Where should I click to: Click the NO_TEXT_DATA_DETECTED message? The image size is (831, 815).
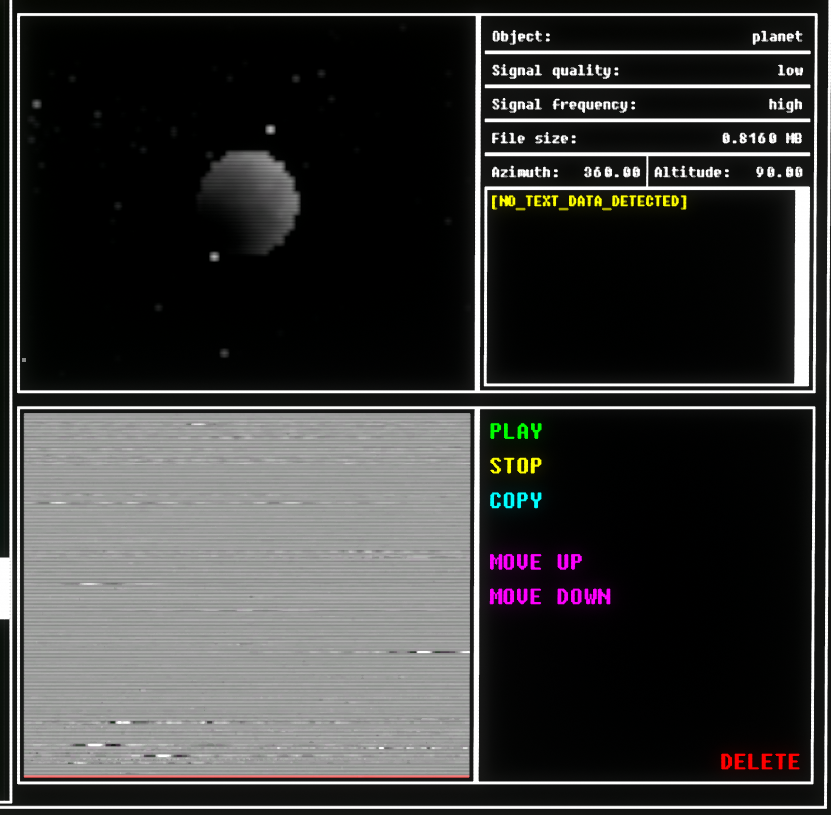(589, 202)
